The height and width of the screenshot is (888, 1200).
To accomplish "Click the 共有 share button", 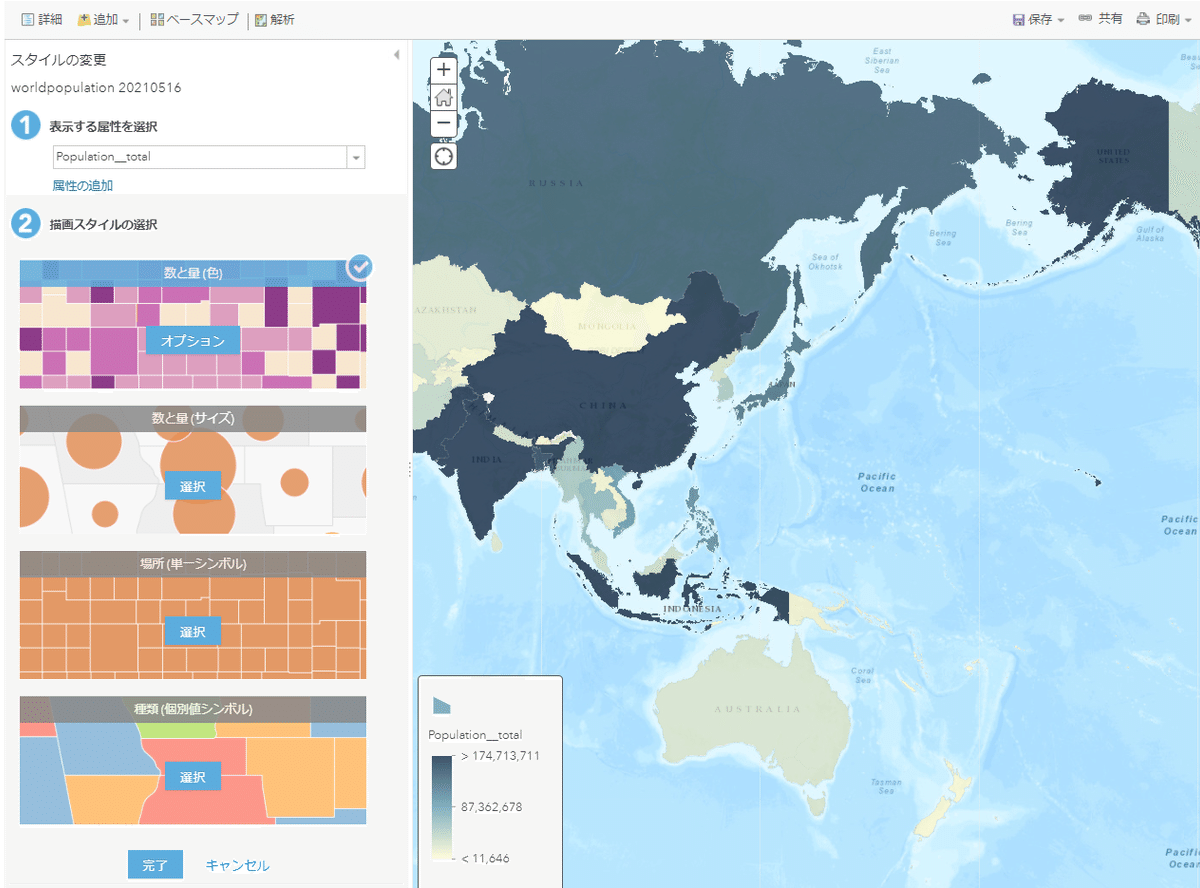I will 1101,19.
